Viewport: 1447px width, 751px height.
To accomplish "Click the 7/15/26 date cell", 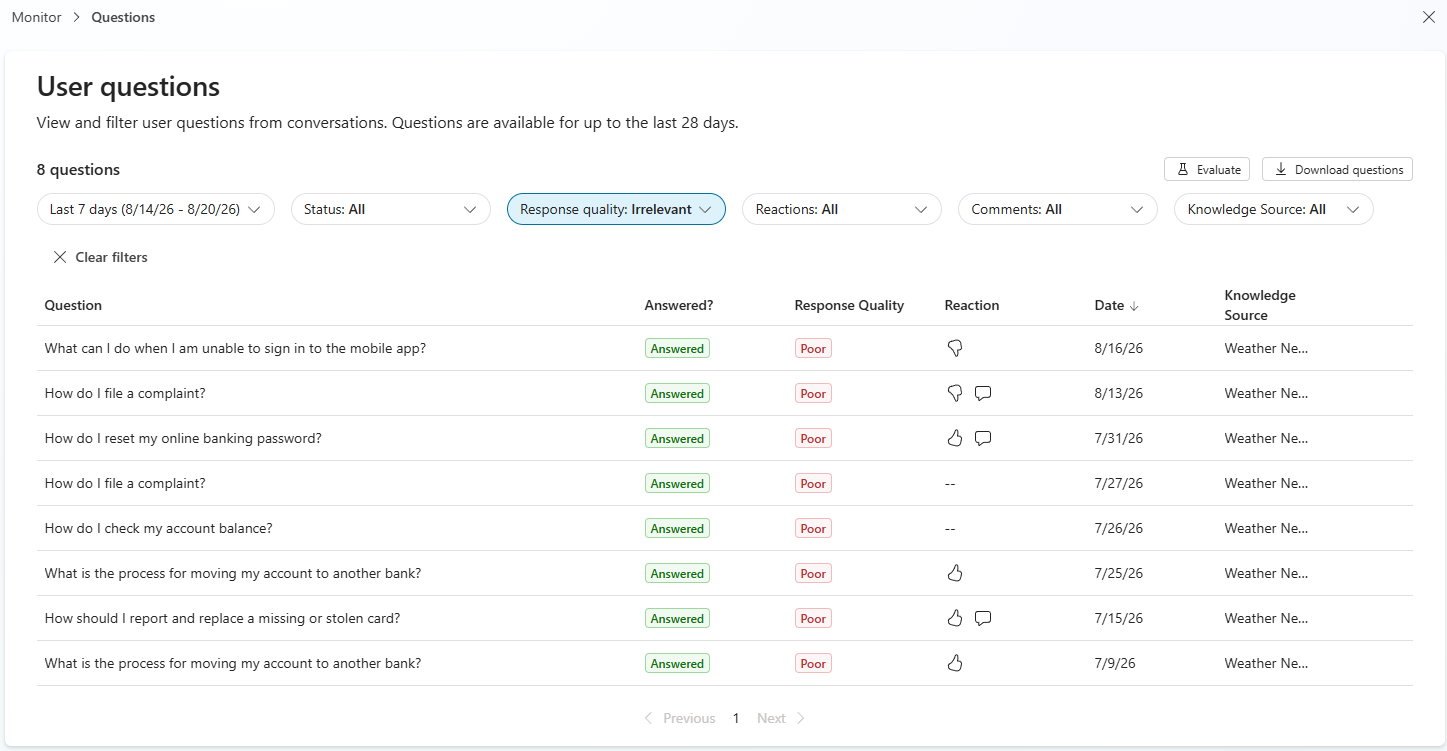I will click(1119, 618).
